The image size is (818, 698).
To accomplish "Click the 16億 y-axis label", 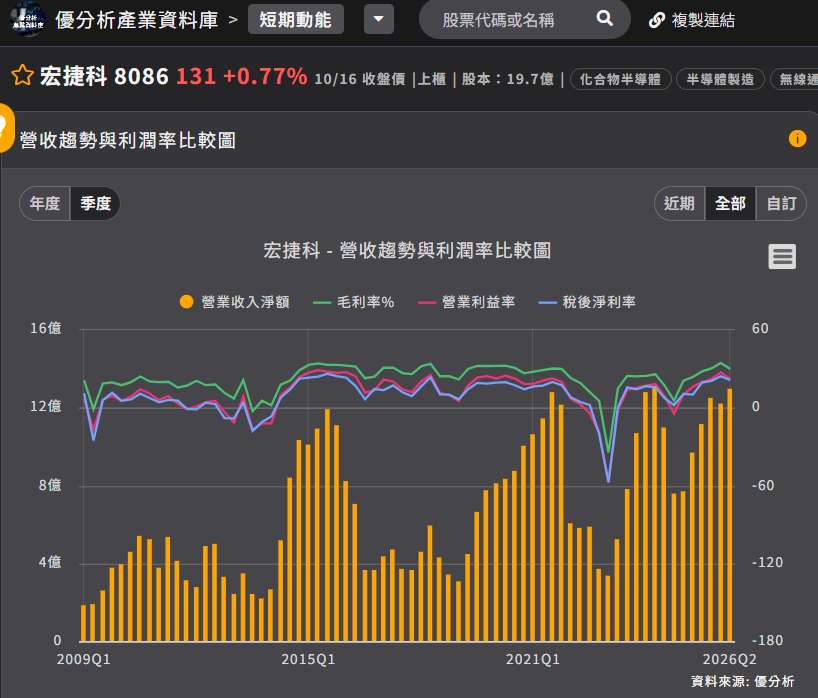I will 45,328.
